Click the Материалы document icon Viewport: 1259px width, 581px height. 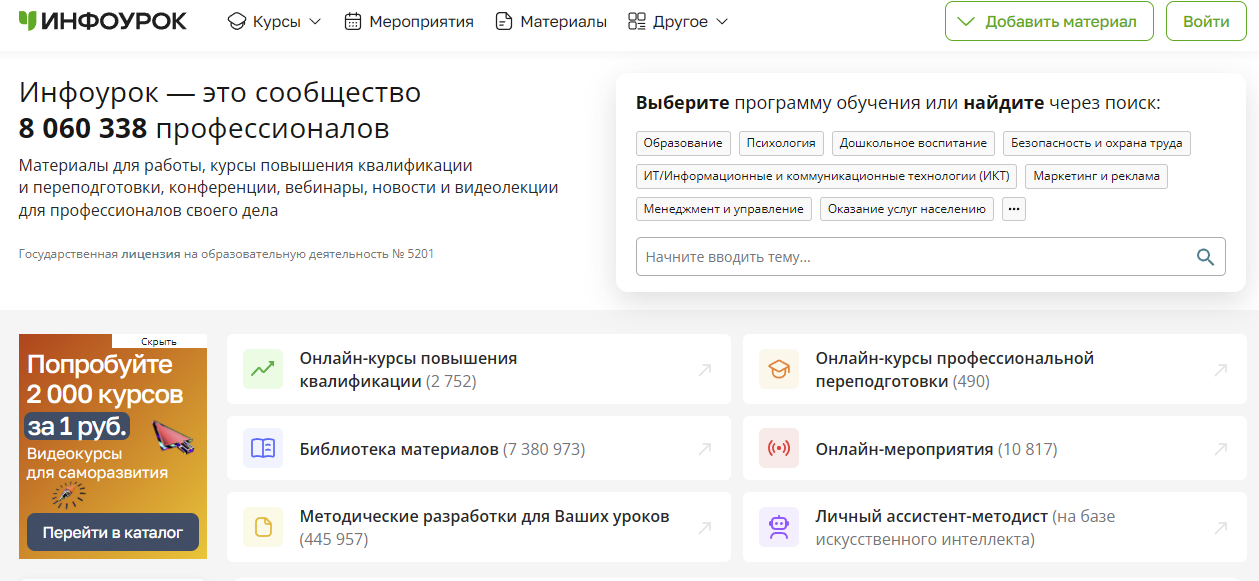[x=504, y=21]
